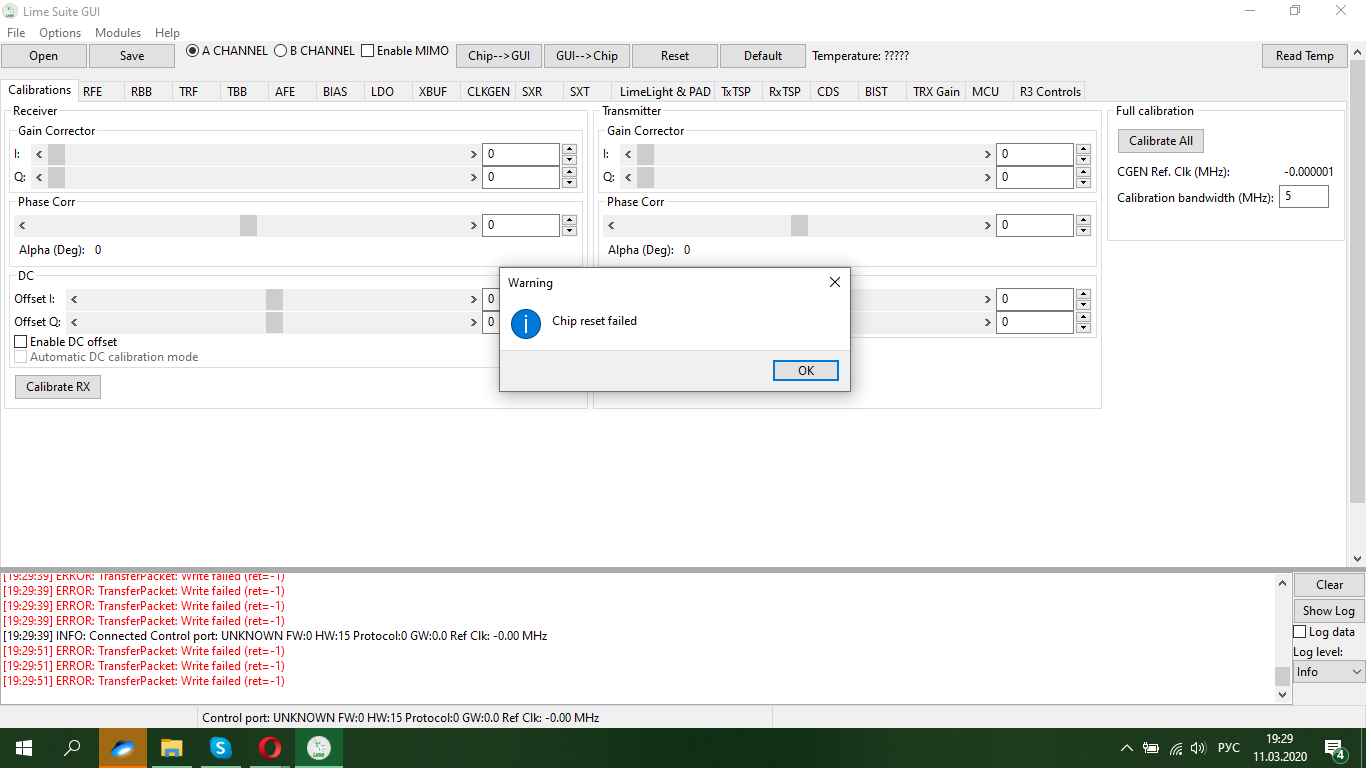Open the Log level dropdown
This screenshot has width=1366, height=768.
[1329, 672]
